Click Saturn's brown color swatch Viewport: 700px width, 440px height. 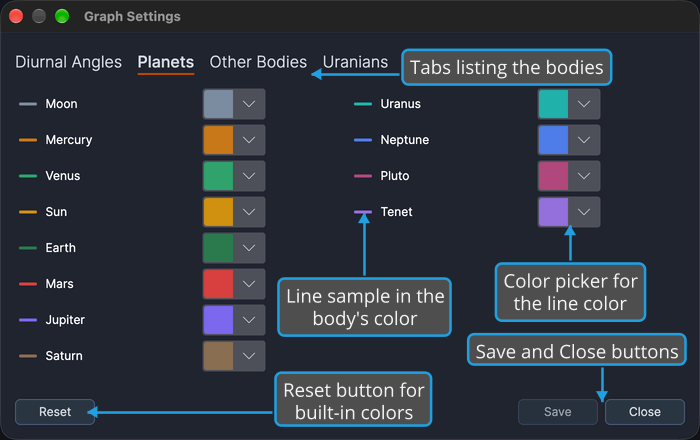pyautogui.click(x=218, y=356)
